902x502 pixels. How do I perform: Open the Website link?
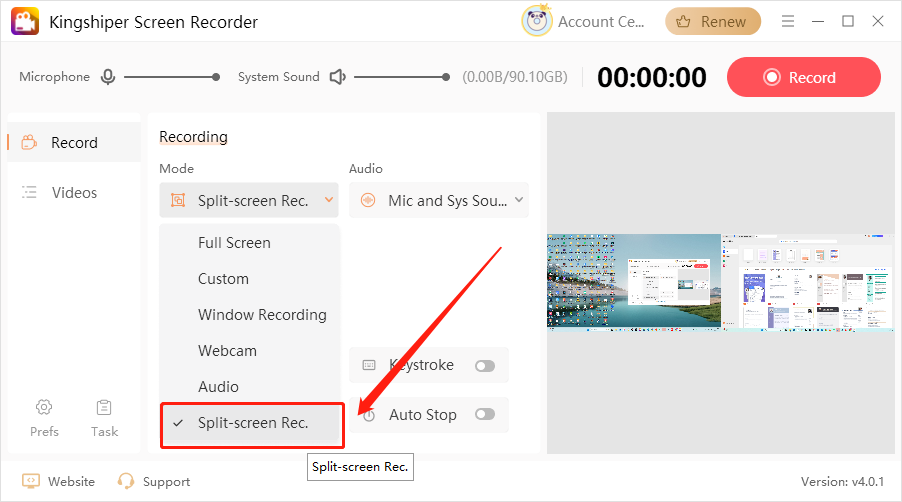click(71, 481)
